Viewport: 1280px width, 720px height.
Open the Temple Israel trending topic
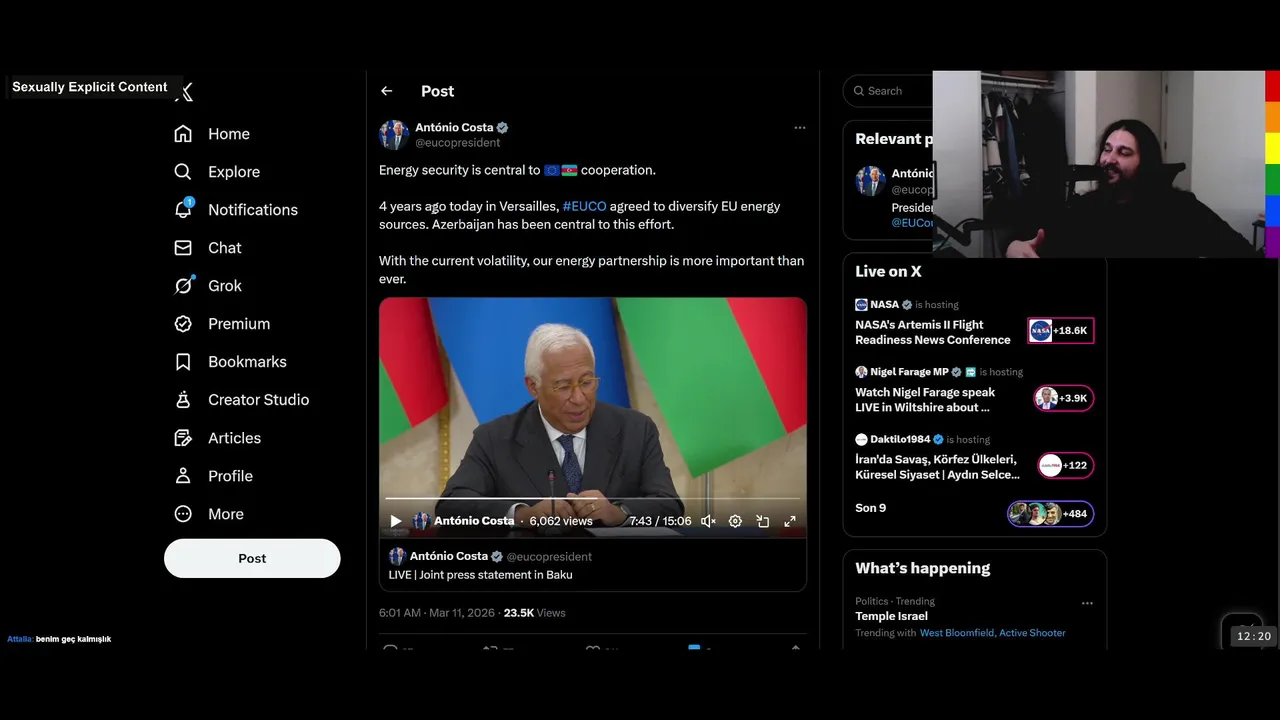[891, 616]
